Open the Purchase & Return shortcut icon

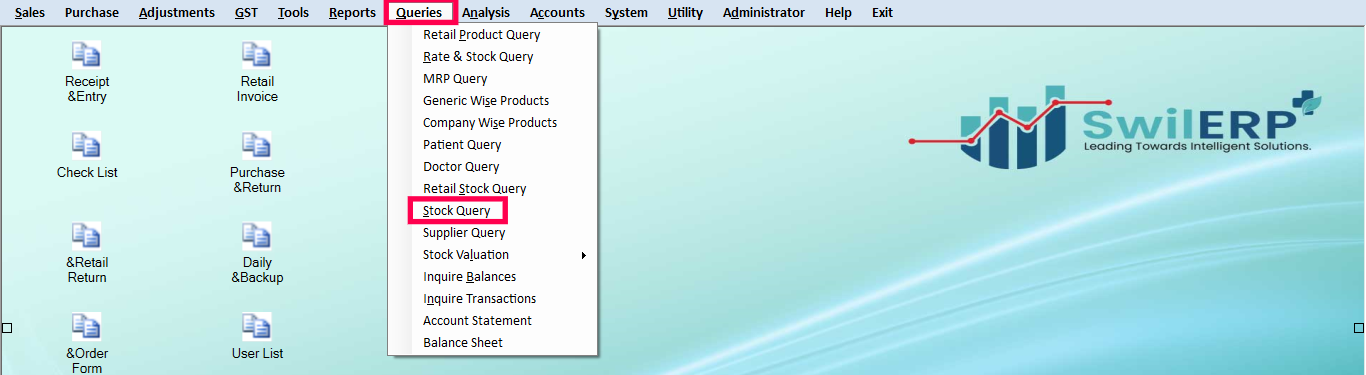pyautogui.click(x=257, y=163)
